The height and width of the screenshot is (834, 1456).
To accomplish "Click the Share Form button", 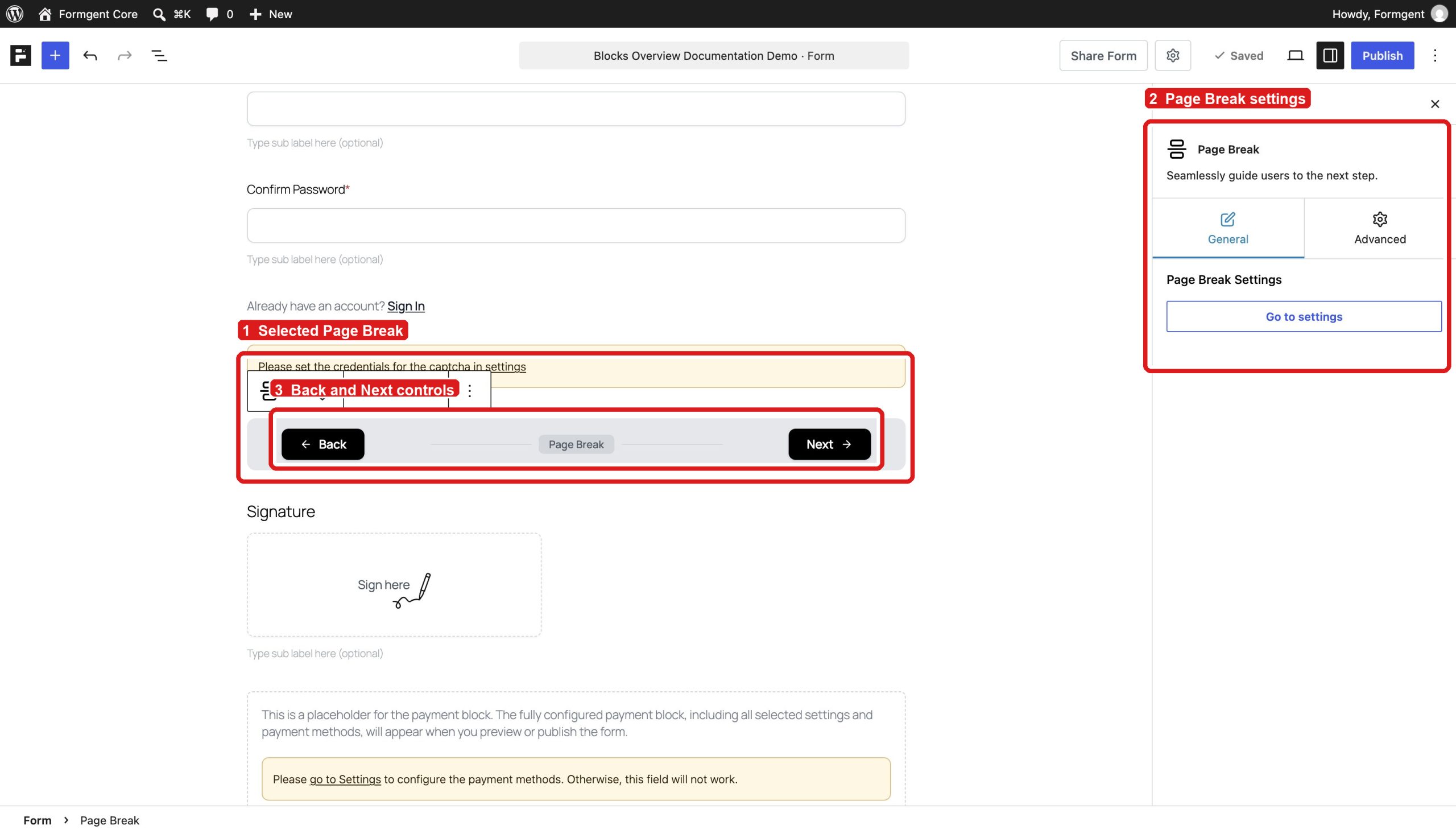I will 1103,56.
